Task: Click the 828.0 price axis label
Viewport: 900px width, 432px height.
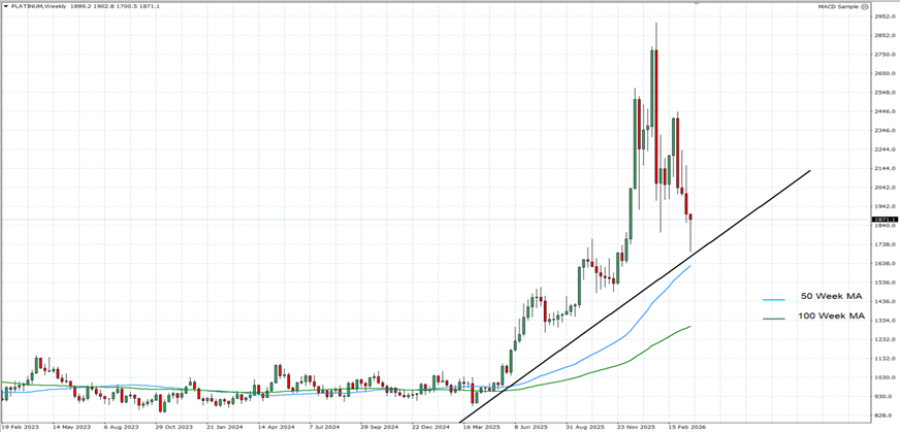Action: pos(883,415)
